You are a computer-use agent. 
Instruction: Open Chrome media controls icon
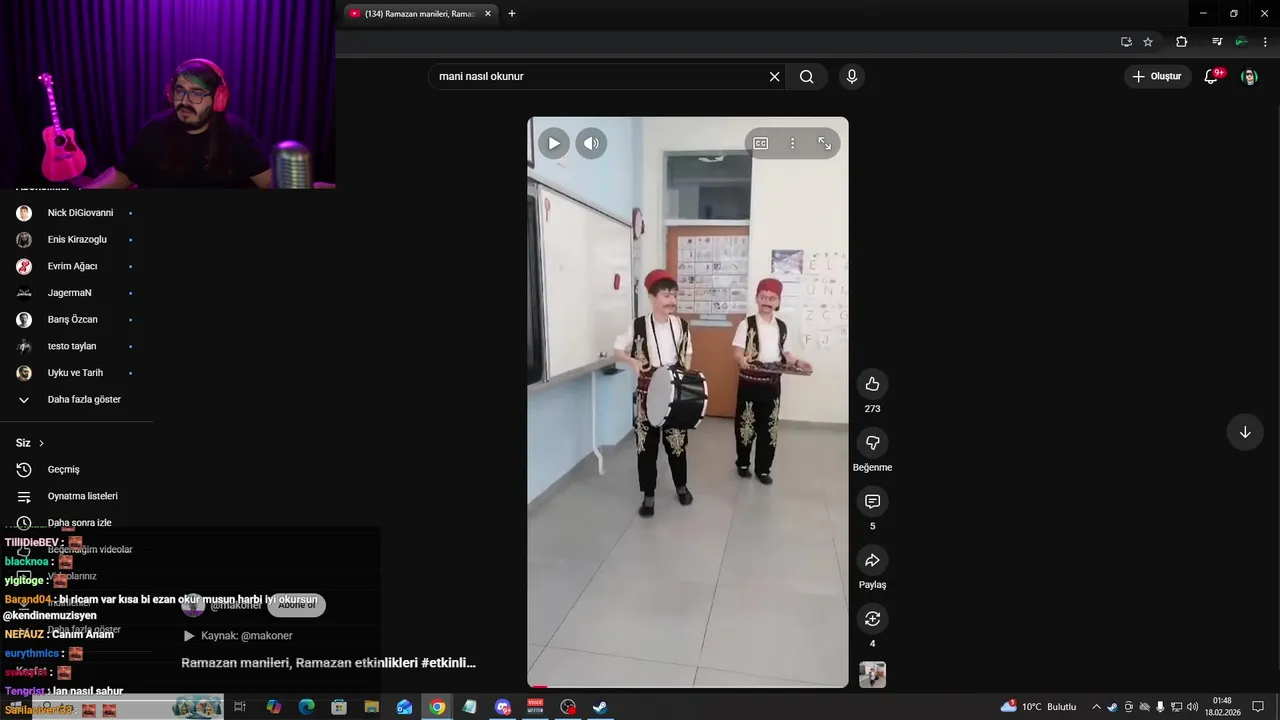(1217, 42)
